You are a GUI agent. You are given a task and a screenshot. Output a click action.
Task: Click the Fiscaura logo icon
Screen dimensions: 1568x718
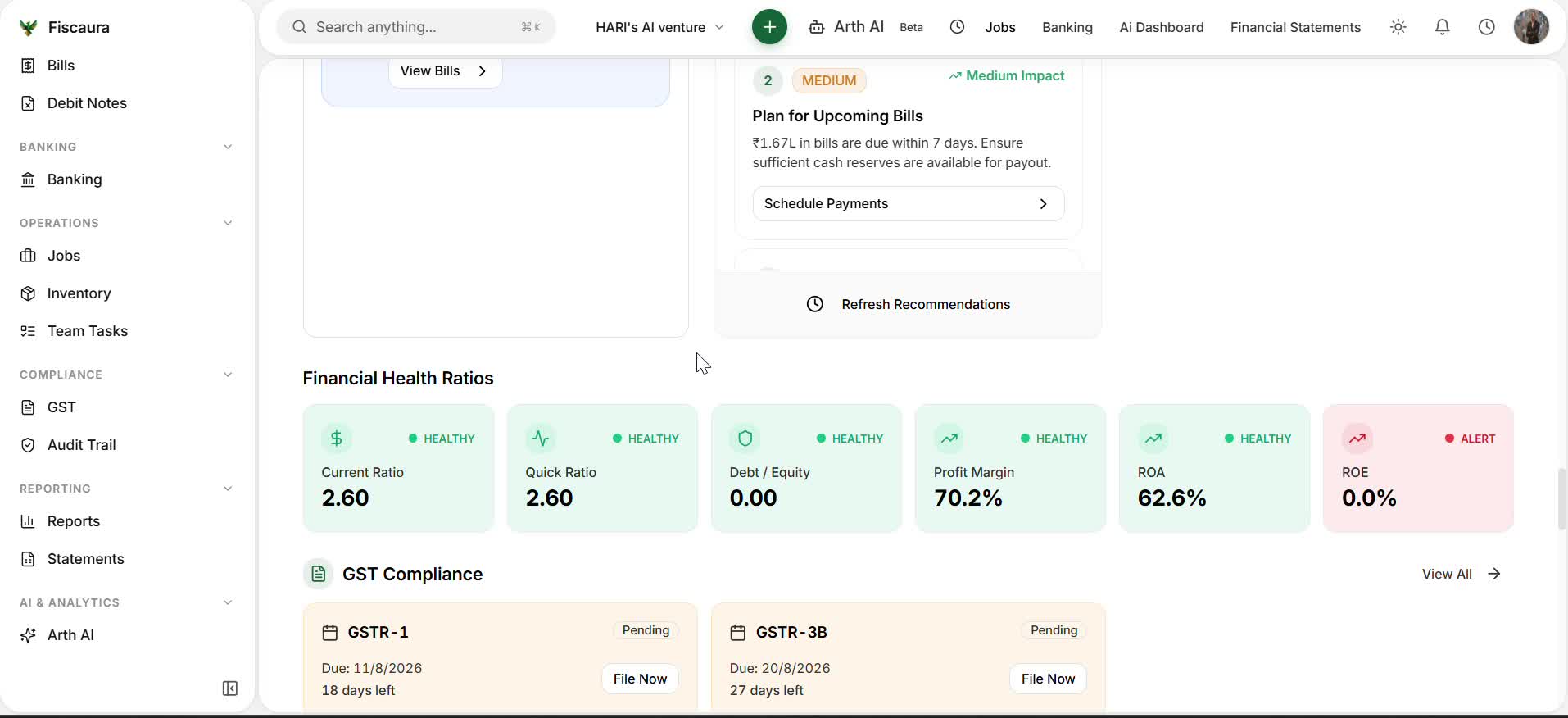(x=28, y=28)
